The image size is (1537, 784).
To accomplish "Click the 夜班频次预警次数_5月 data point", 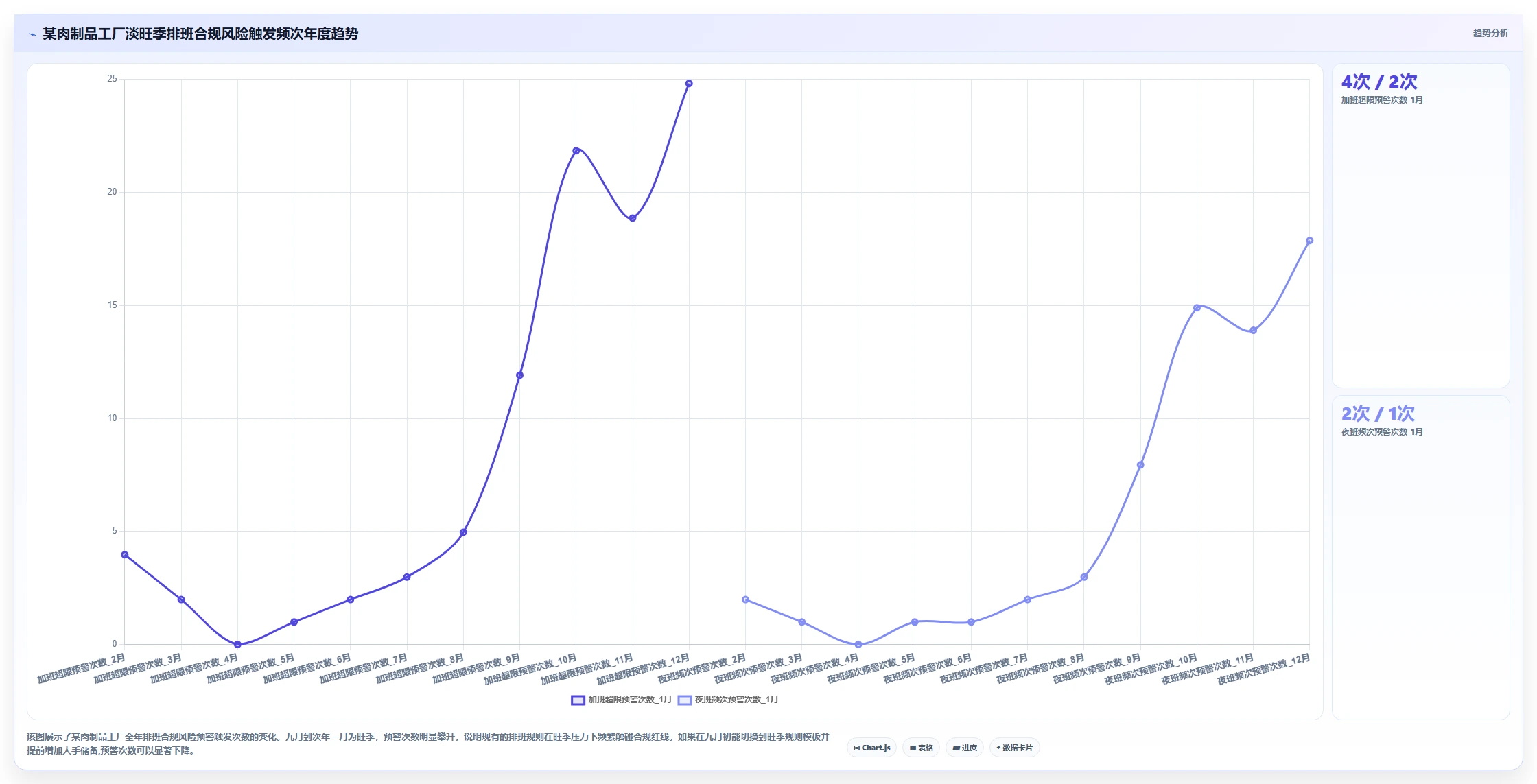I will pos(915,622).
